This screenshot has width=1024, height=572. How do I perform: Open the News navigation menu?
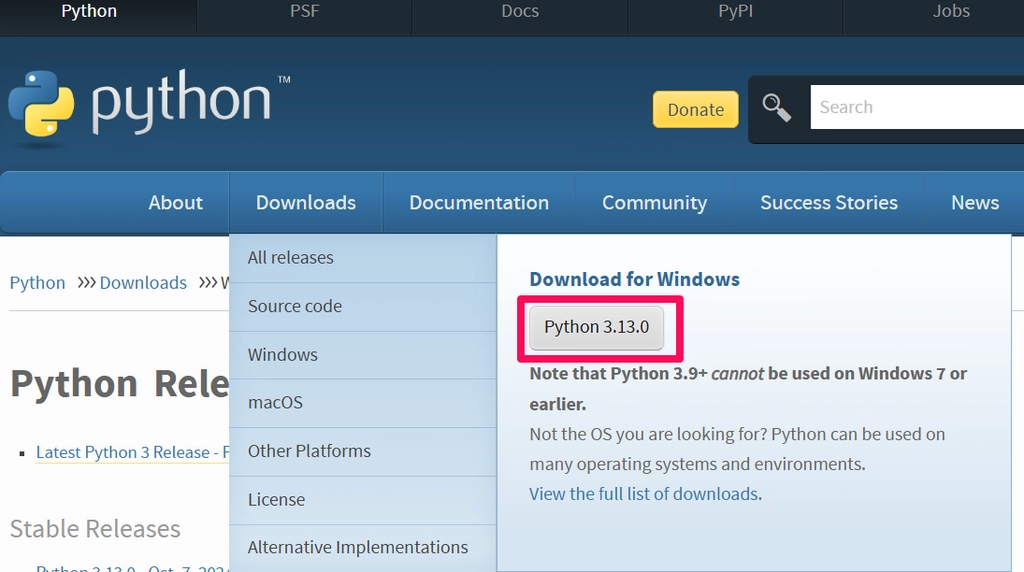pyautogui.click(x=974, y=202)
